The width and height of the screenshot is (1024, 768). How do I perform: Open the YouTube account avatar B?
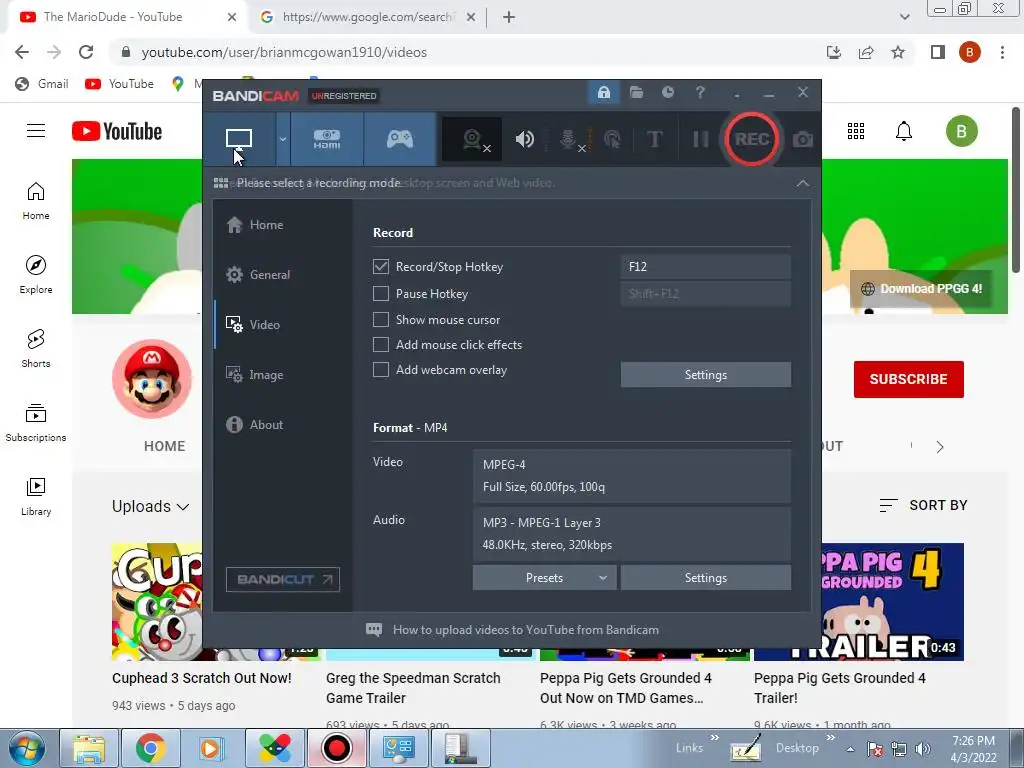coord(961,131)
